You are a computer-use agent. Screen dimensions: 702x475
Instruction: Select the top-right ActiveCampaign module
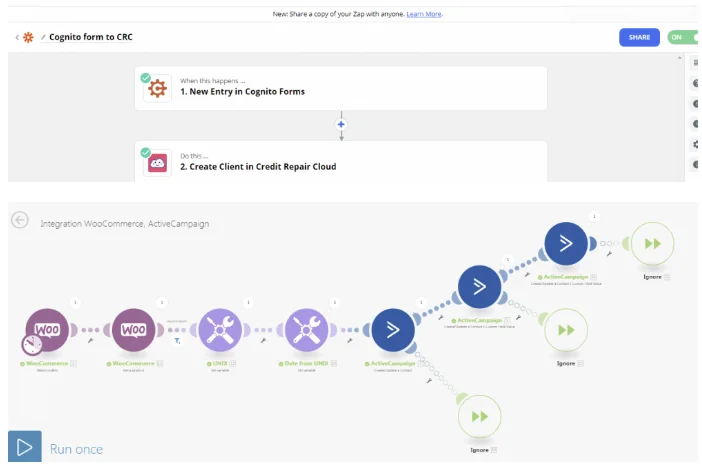click(x=566, y=243)
